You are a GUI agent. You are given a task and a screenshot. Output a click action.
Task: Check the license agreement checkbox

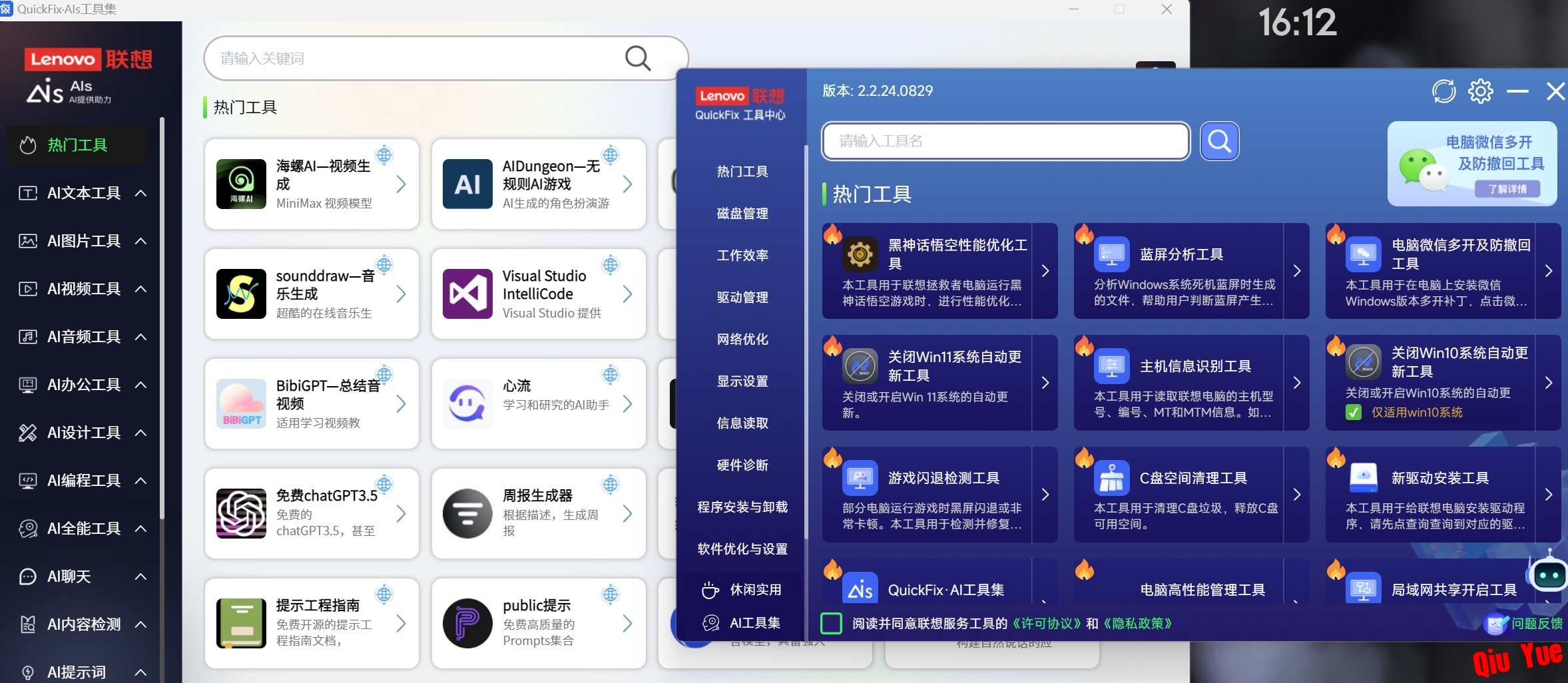click(x=831, y=623)
